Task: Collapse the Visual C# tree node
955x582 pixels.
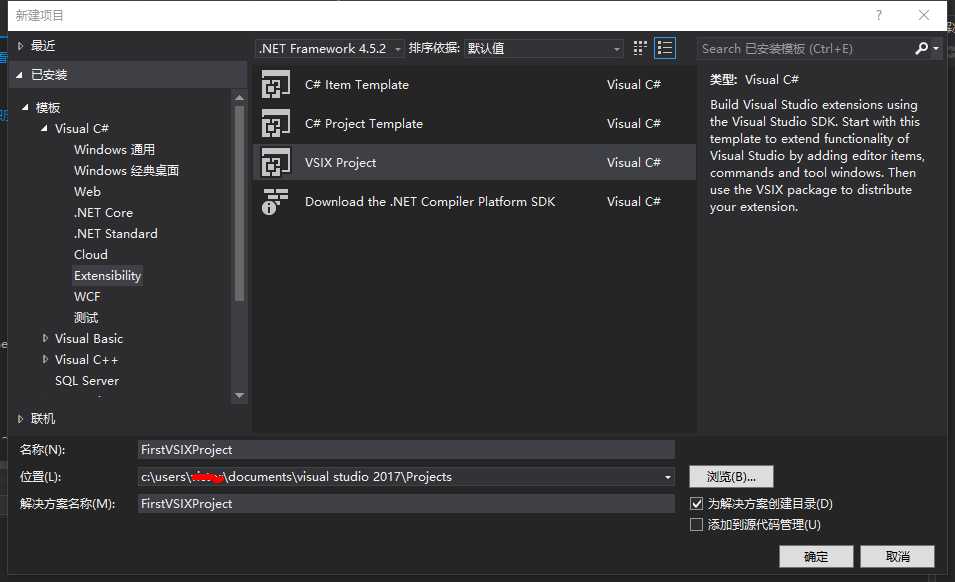Action: coord(44,128)
